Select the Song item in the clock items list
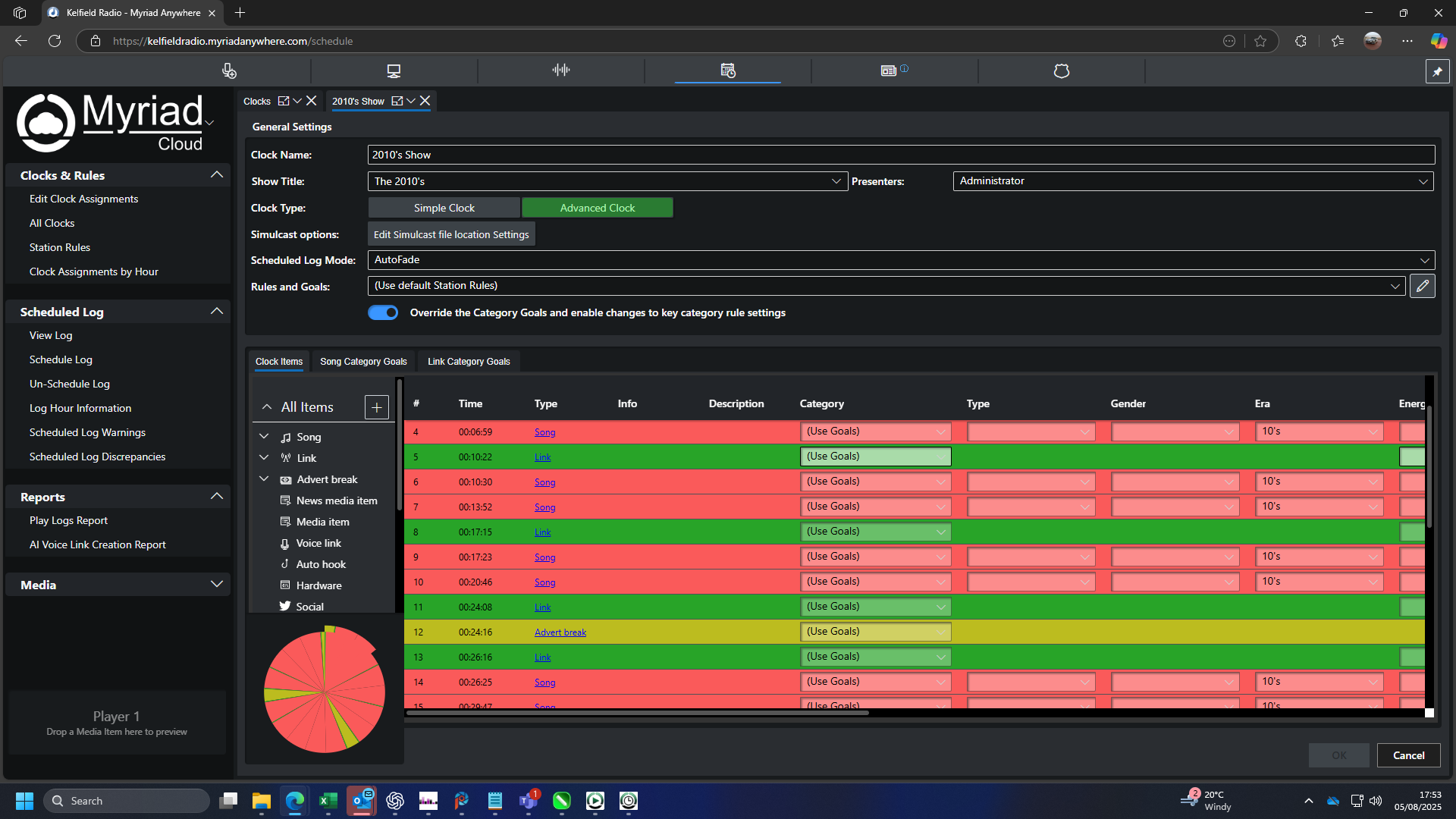This screenshot has width=1456, height=819. point(310,437)
